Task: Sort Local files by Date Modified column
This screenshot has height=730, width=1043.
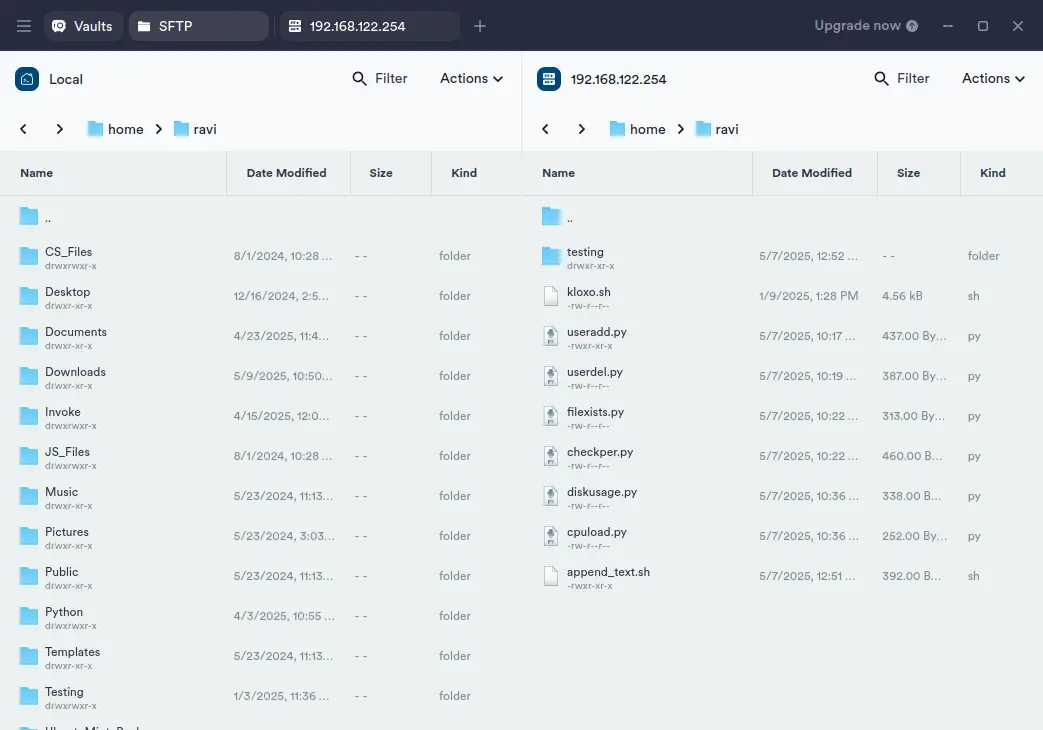Action: 286,173
